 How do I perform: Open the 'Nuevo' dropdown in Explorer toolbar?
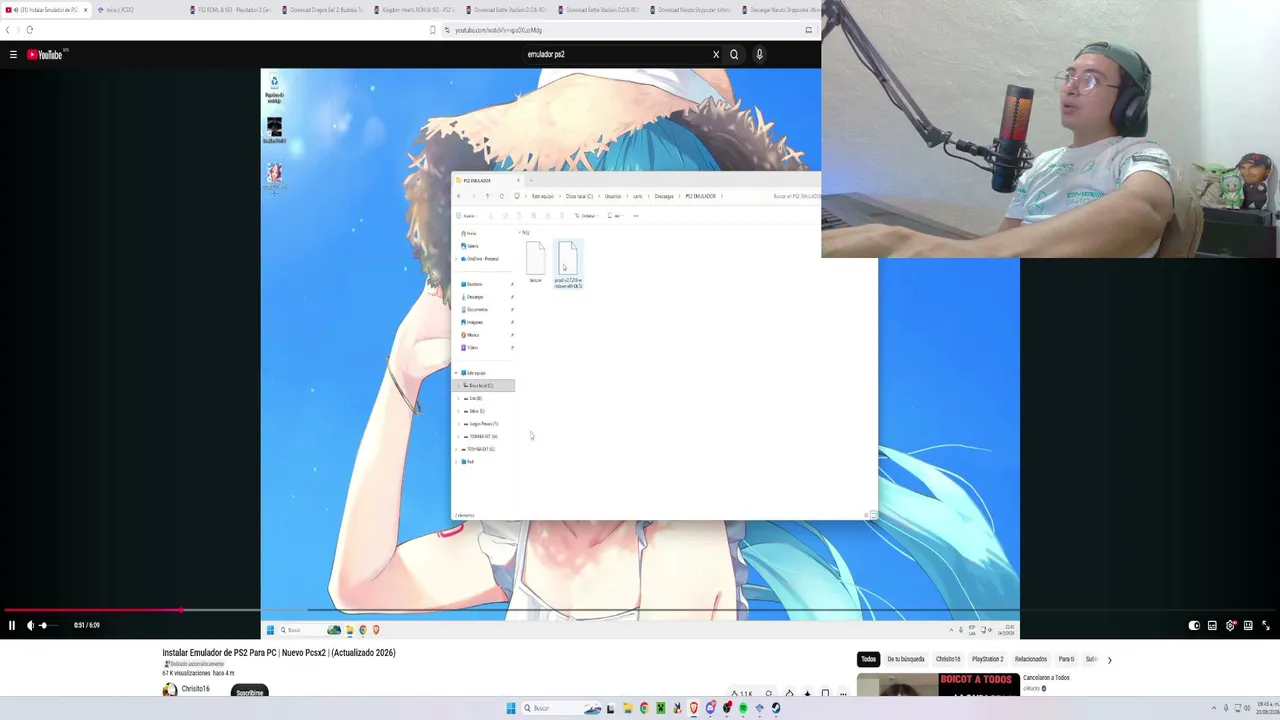pyautogui.click(x=466, y=216)
